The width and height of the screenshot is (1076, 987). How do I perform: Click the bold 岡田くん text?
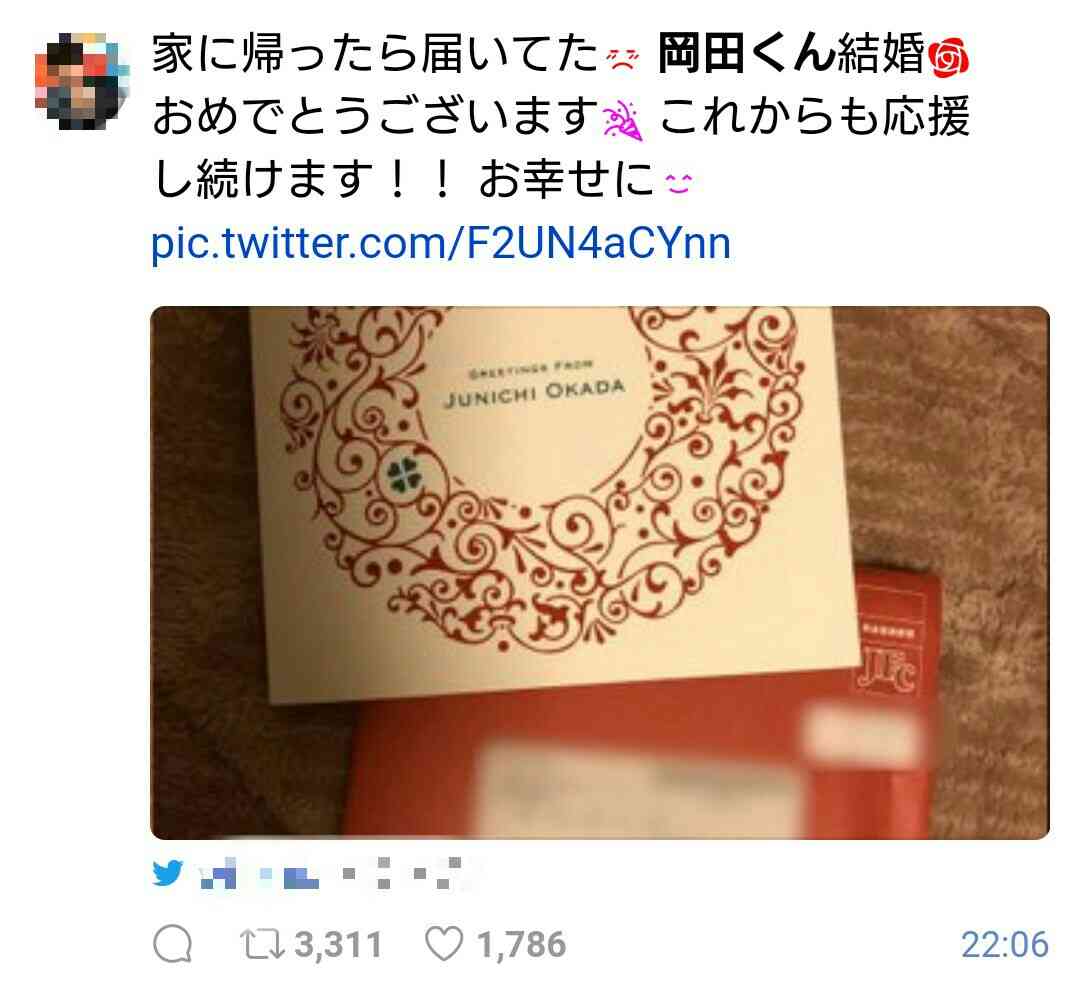tap(747, 54)
